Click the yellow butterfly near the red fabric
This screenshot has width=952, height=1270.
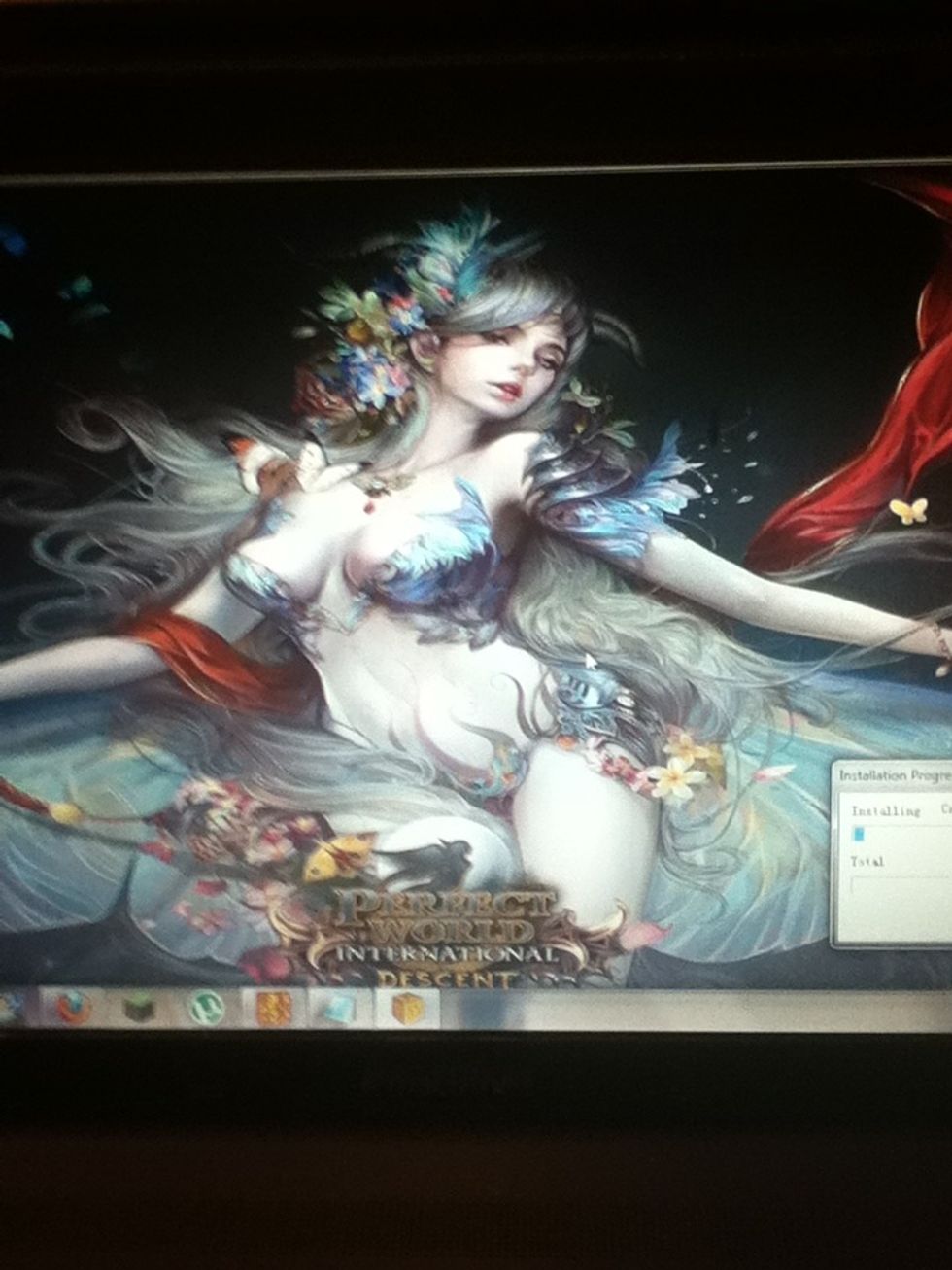click(x=908, y=510)
